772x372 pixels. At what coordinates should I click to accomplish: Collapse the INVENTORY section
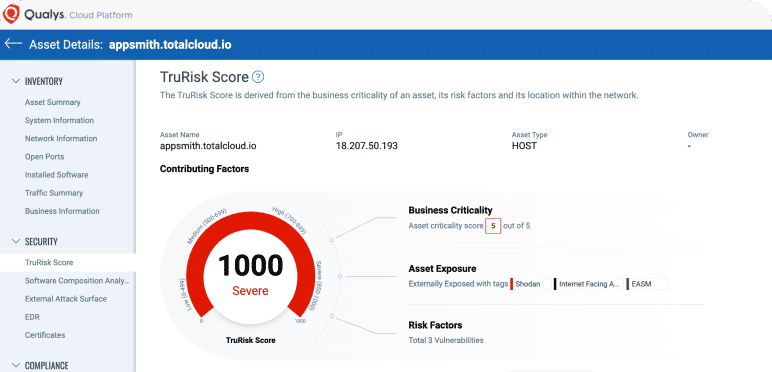[16, 81]
